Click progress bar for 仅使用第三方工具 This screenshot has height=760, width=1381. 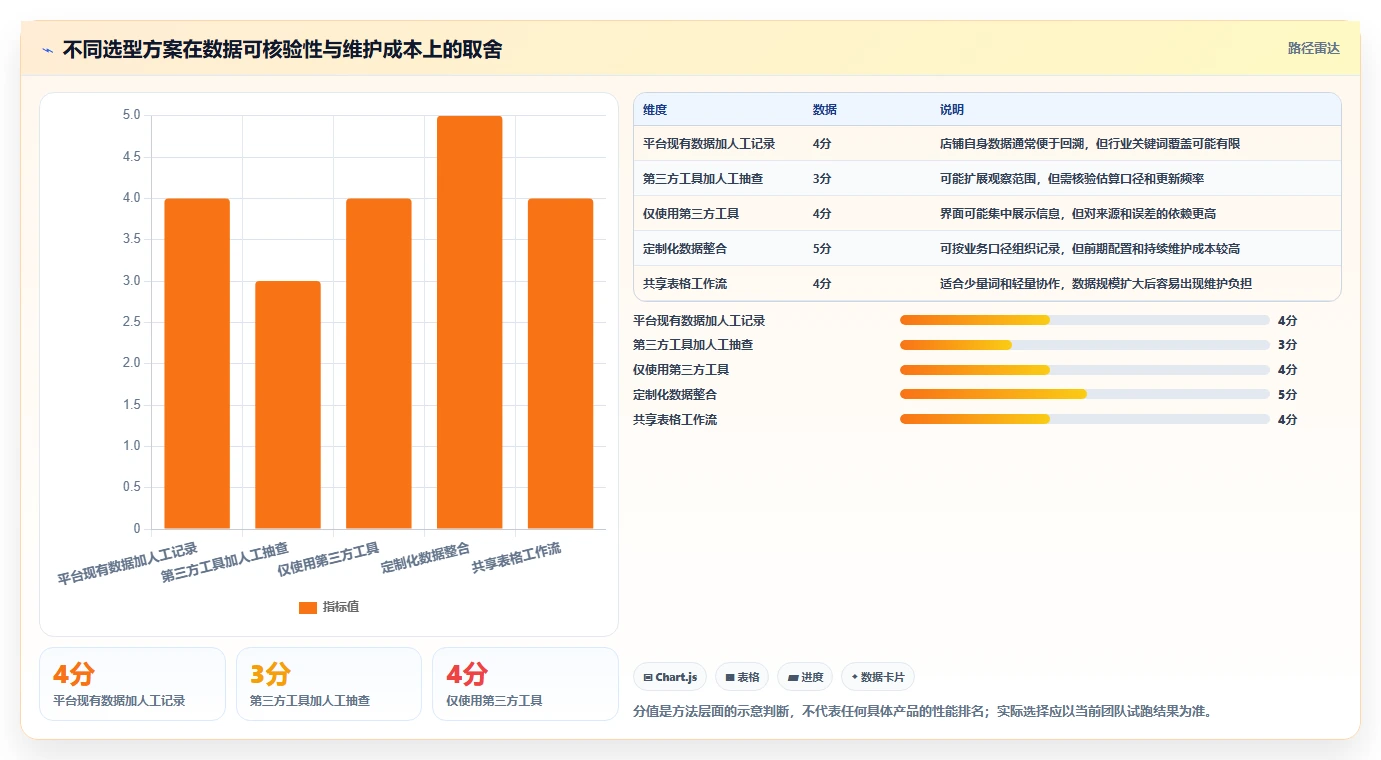[1085, 370]
